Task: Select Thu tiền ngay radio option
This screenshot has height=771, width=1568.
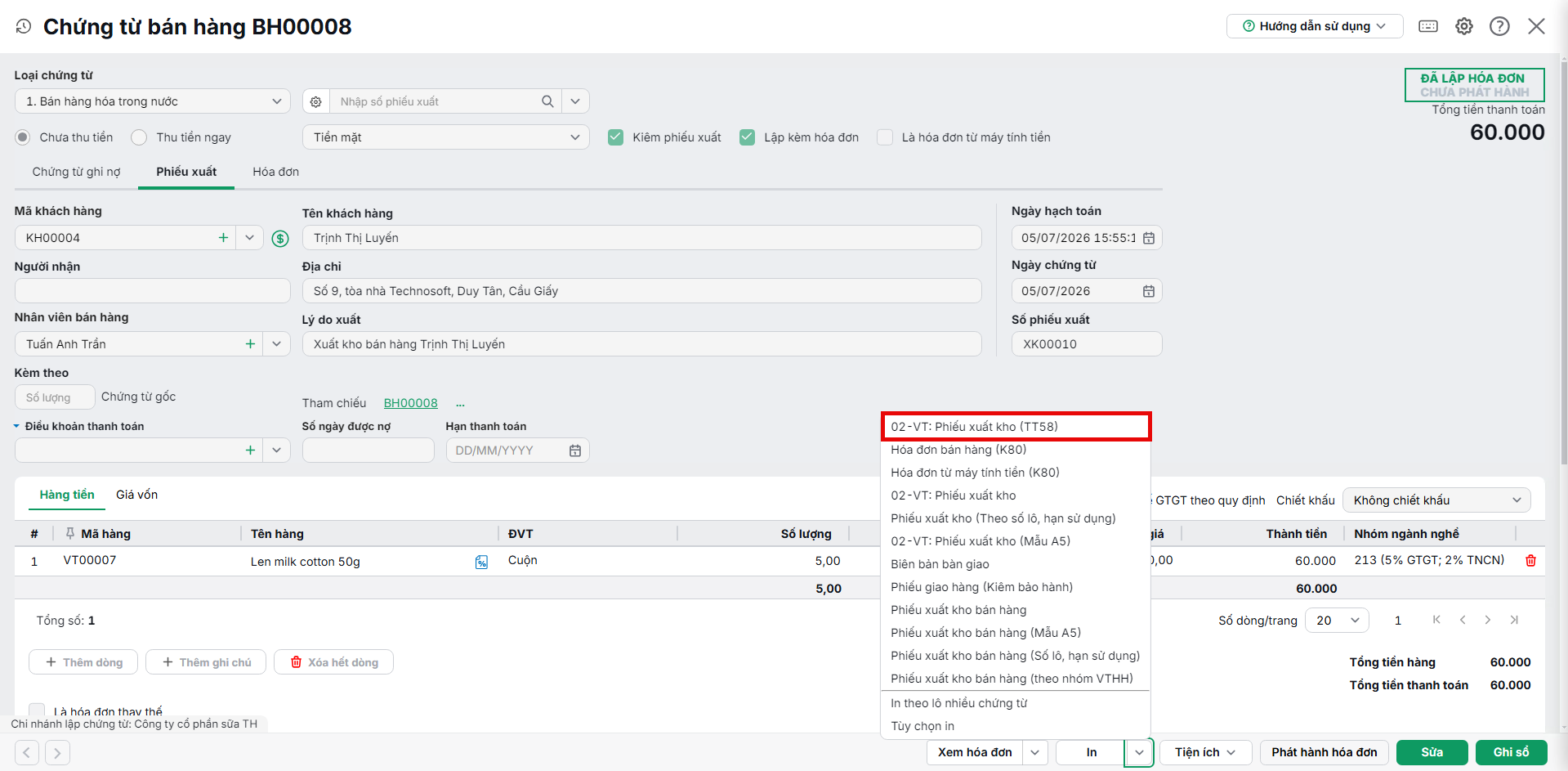Action: [x=140, y=137]
